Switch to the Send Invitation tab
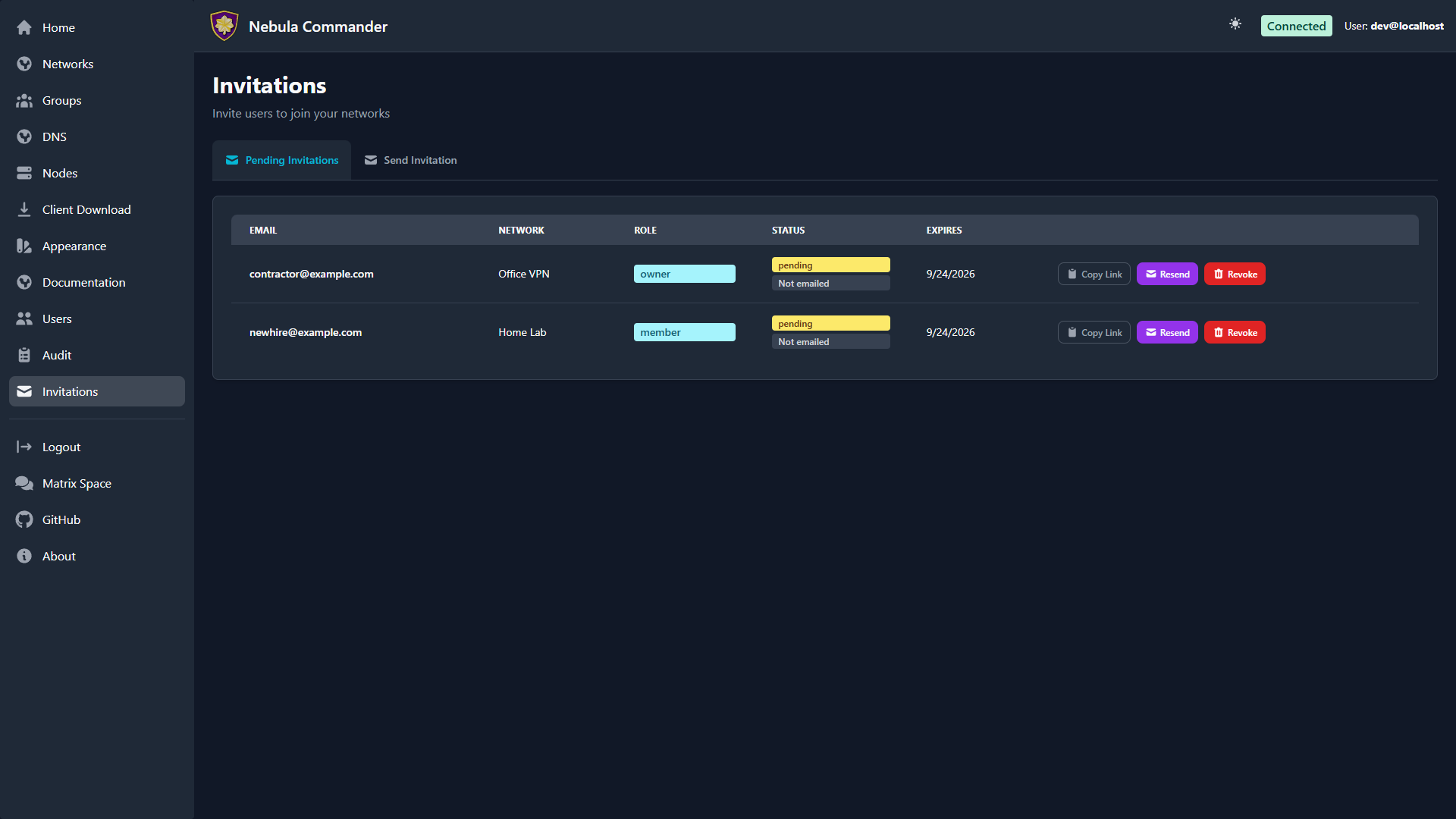This screenshot has height=819, width=1456. click(410, 160)
